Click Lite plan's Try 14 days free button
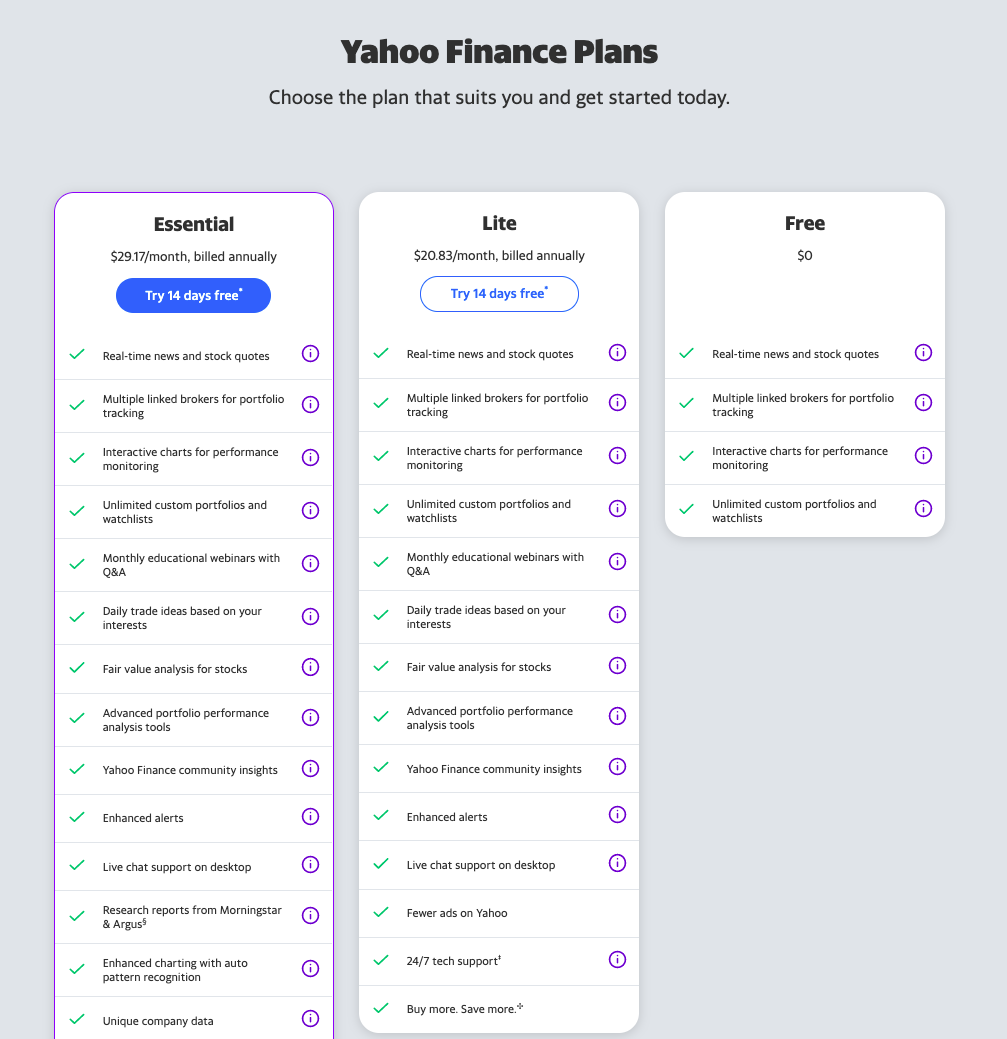This screenshot has height=1039, width=1007. pyautogui.click(x=499, y=294)
